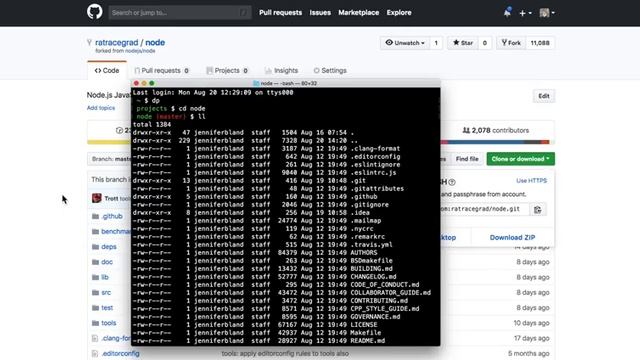Click the folder icon beside test
This screenshot has height=360, width=640.
point(96,308)
